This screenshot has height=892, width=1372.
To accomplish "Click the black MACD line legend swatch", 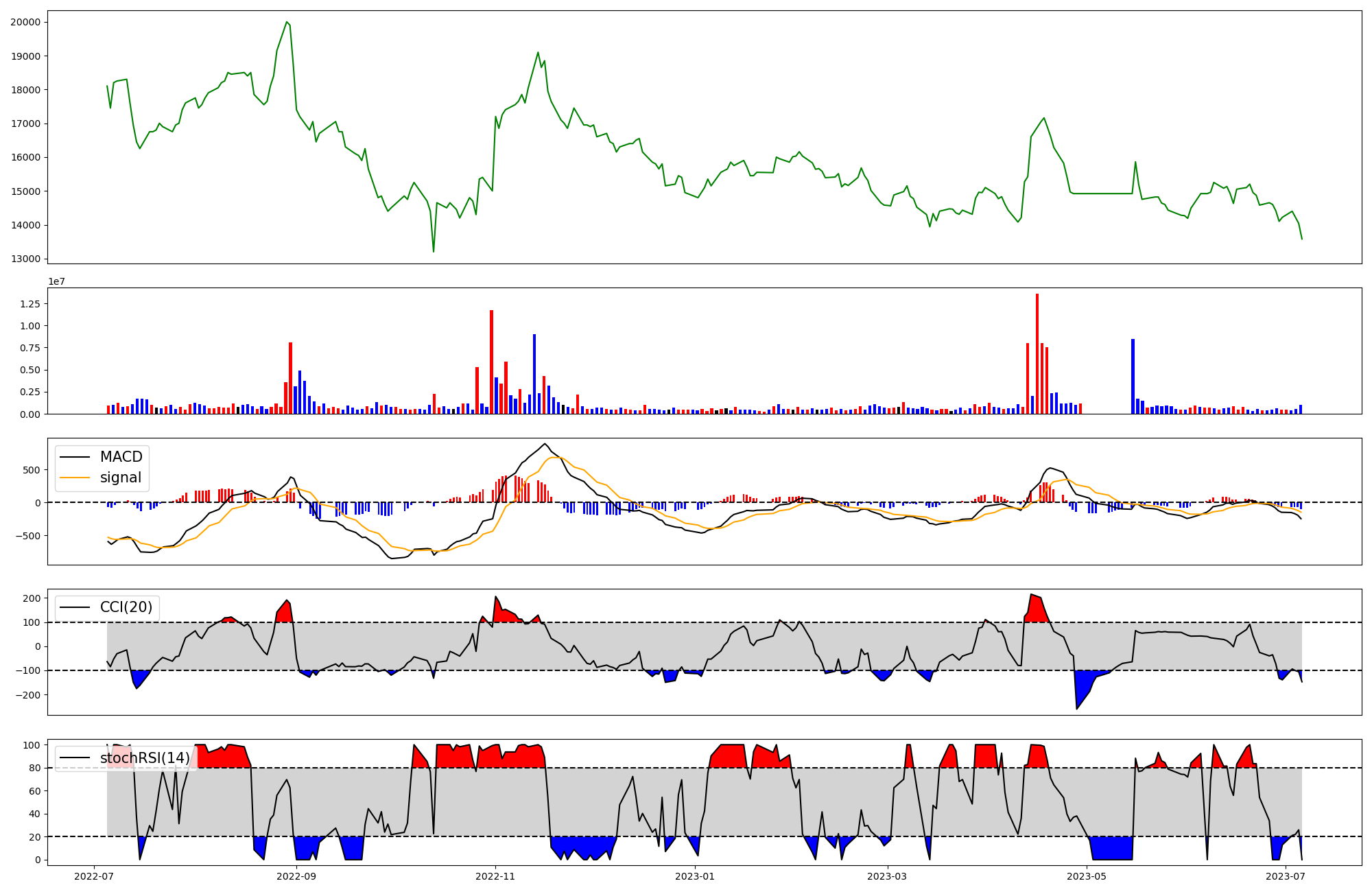I will (75, 457).
